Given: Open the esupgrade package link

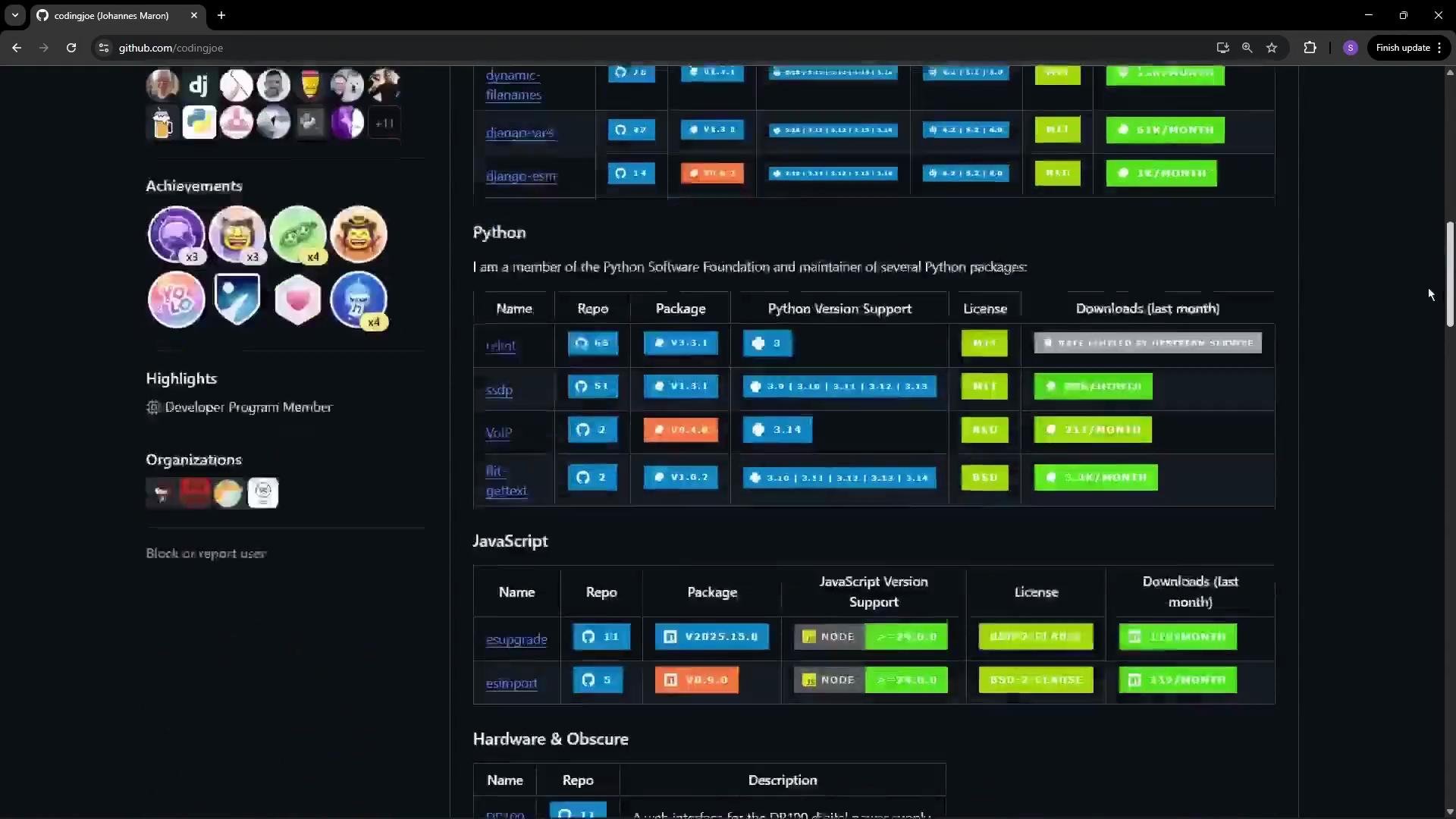Looking at the screenshot, I should [516, 639].
